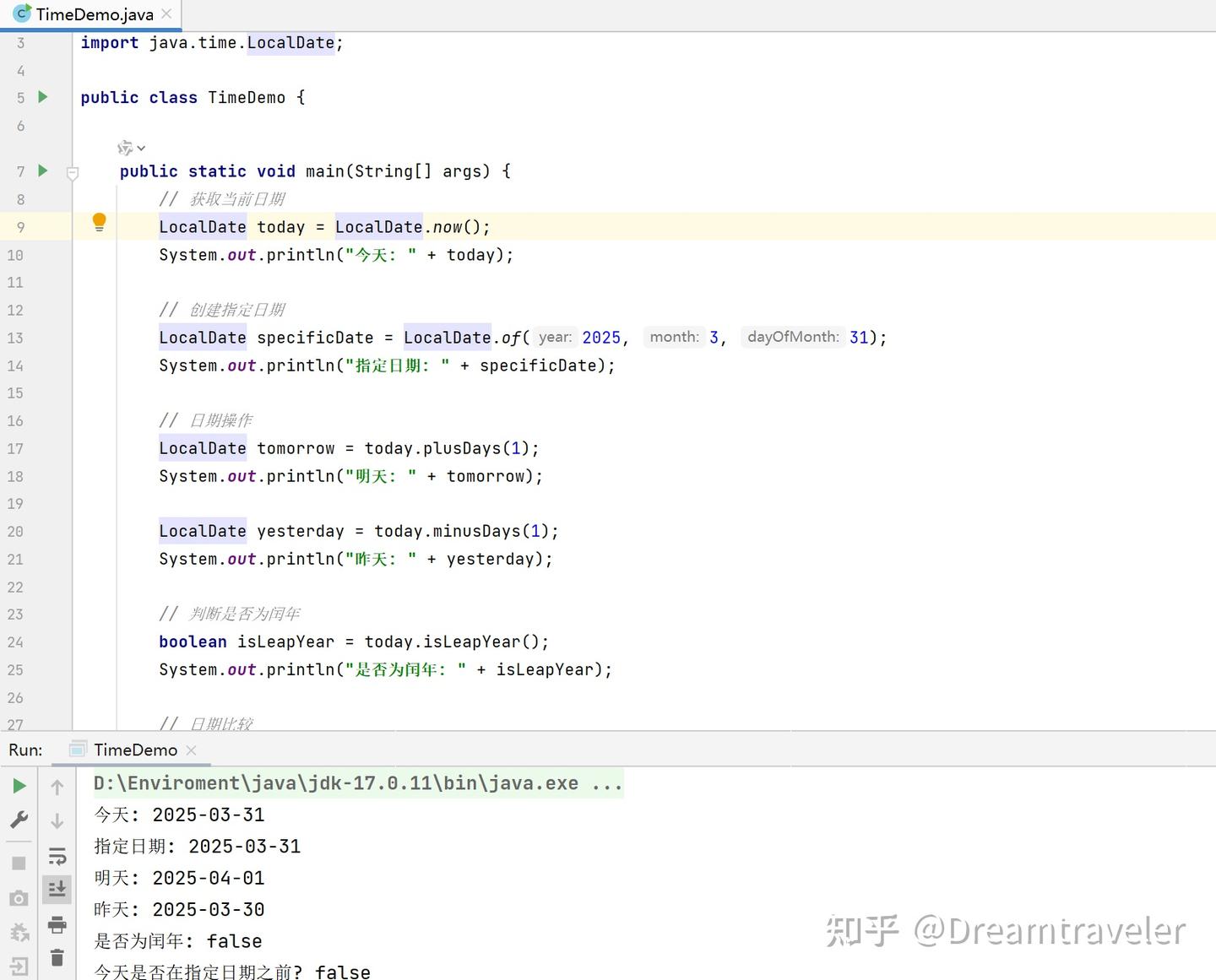
Task: Click console output '昨天: 2025-03-30'
Action: pyautogui.click(x=179, y=910)
